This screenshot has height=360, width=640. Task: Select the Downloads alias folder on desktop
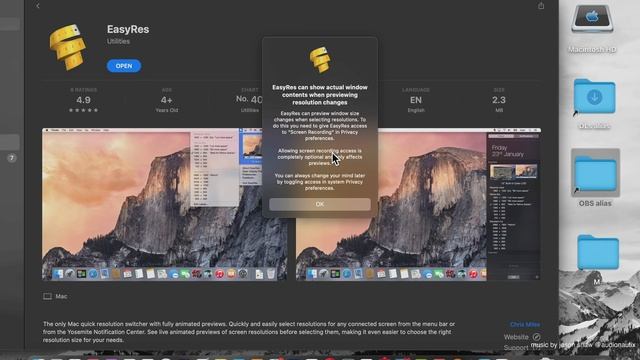pos(594,97)
